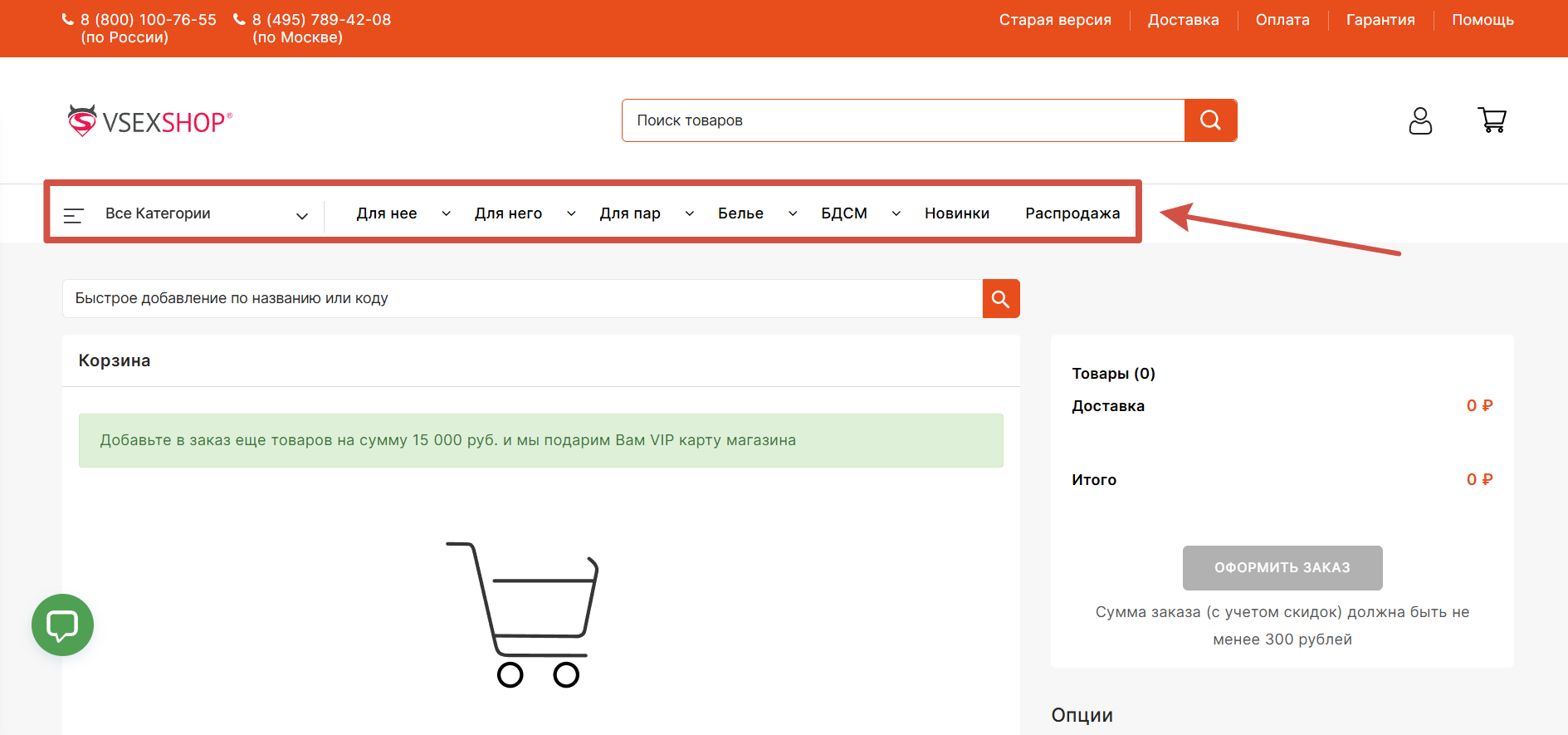Focus the Быстрое добавление quick-add field
Screen dimensions: 1568x735
pos(523,299)
